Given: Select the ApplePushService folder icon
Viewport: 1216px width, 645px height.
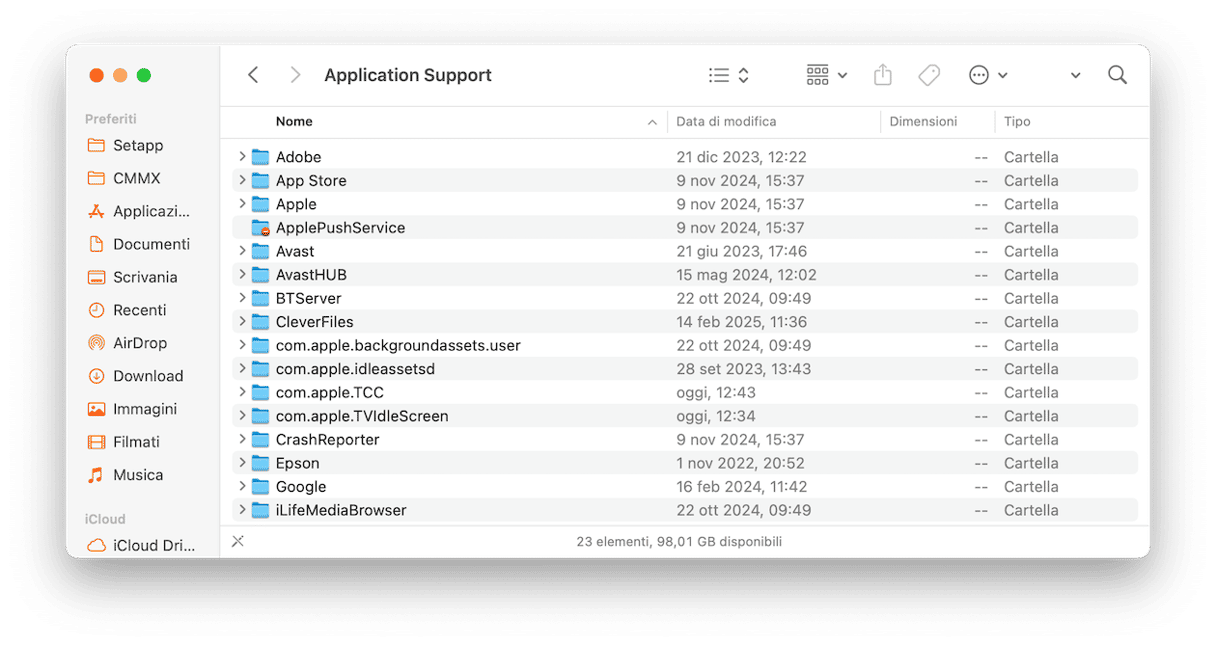Looking at the screenshot, I should 261,228.
